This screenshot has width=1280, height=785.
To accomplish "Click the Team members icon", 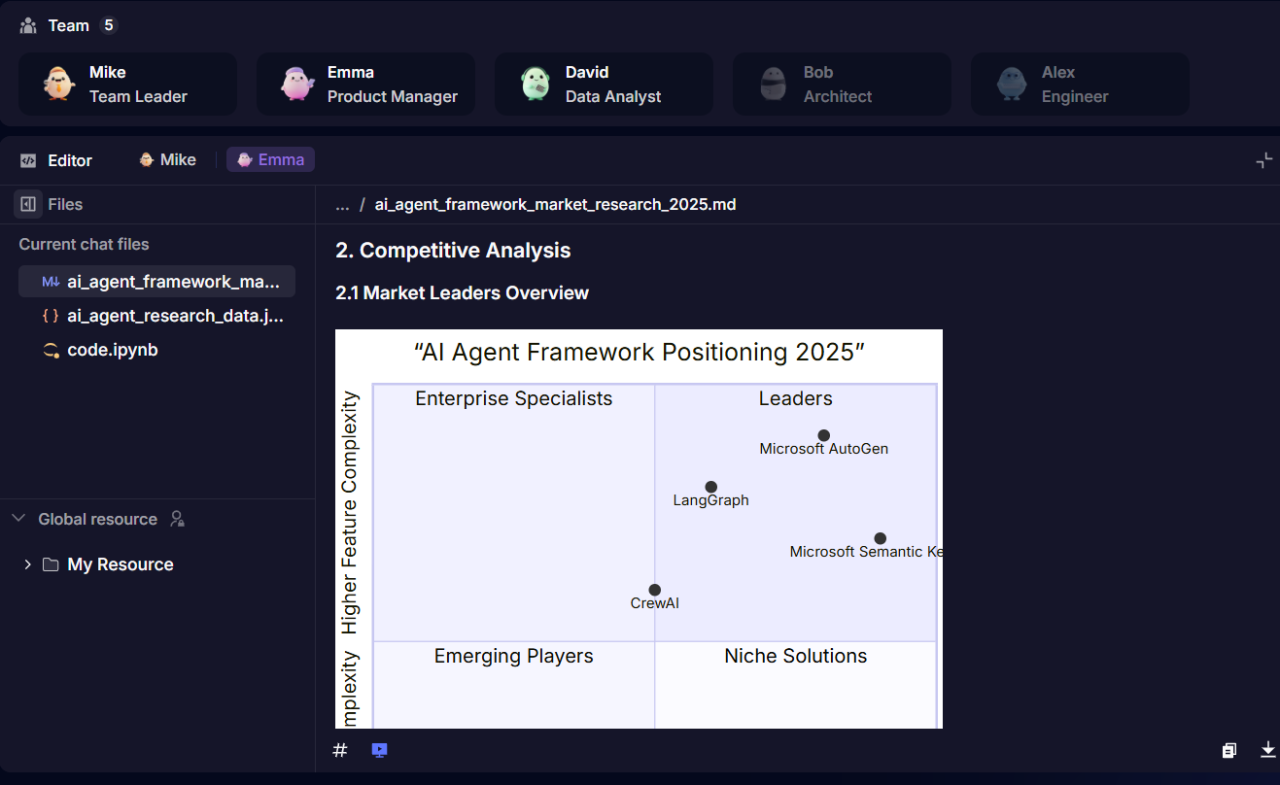I will pos(28,26).
